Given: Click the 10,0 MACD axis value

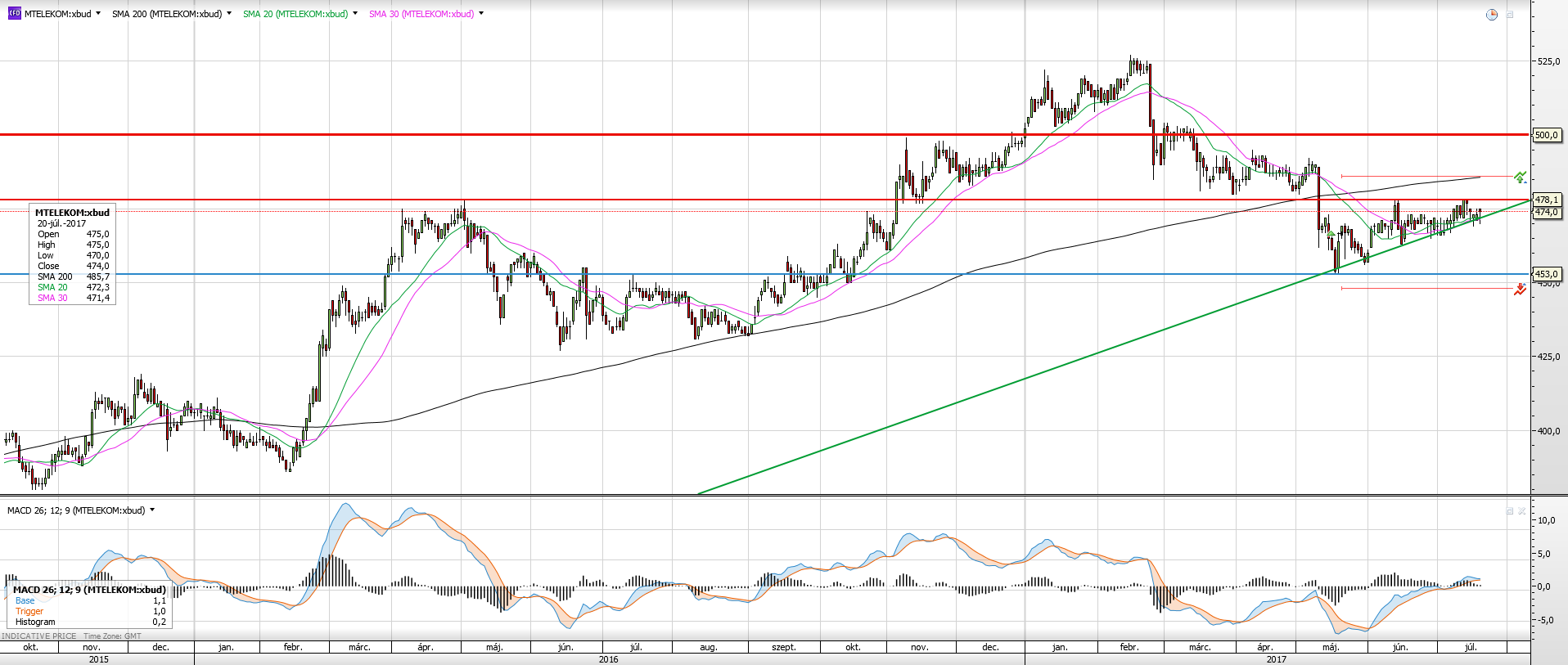Looking at the screenshot, I should coord(1546,520).
